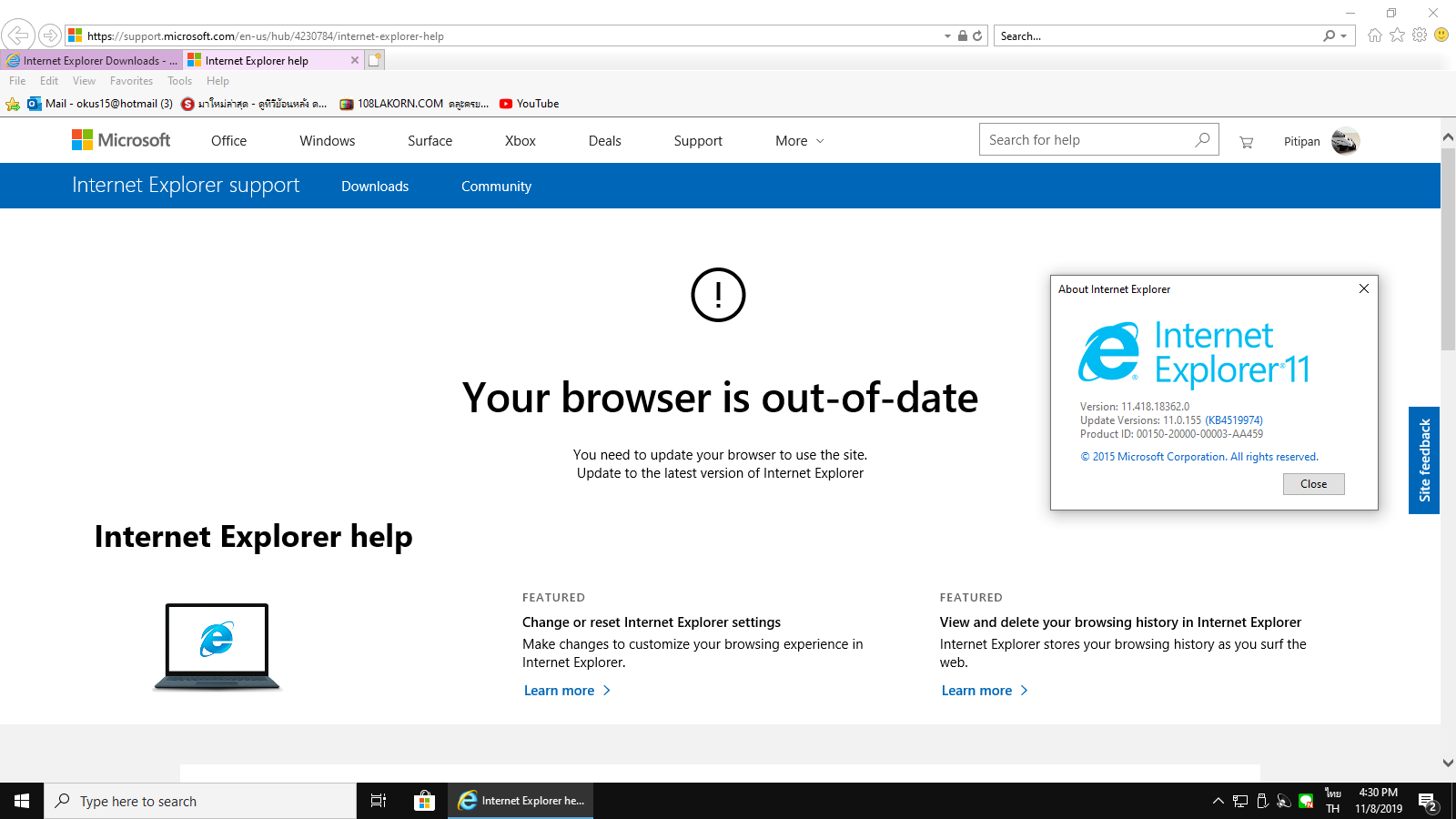This screenshot has width=1456, height=819.
Task: Open the Community link in the blue bar
Action: pyautogui.click(x=496, y=187)
